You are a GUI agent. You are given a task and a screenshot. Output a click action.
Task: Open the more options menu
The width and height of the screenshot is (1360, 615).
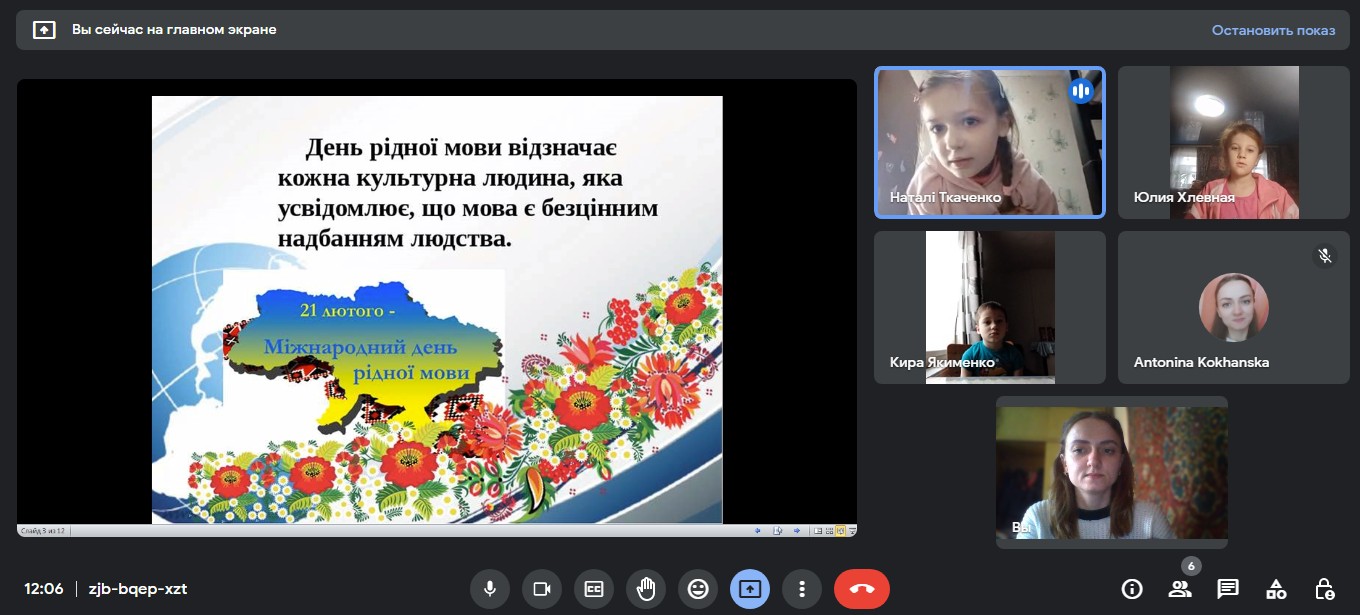point(802,589)
